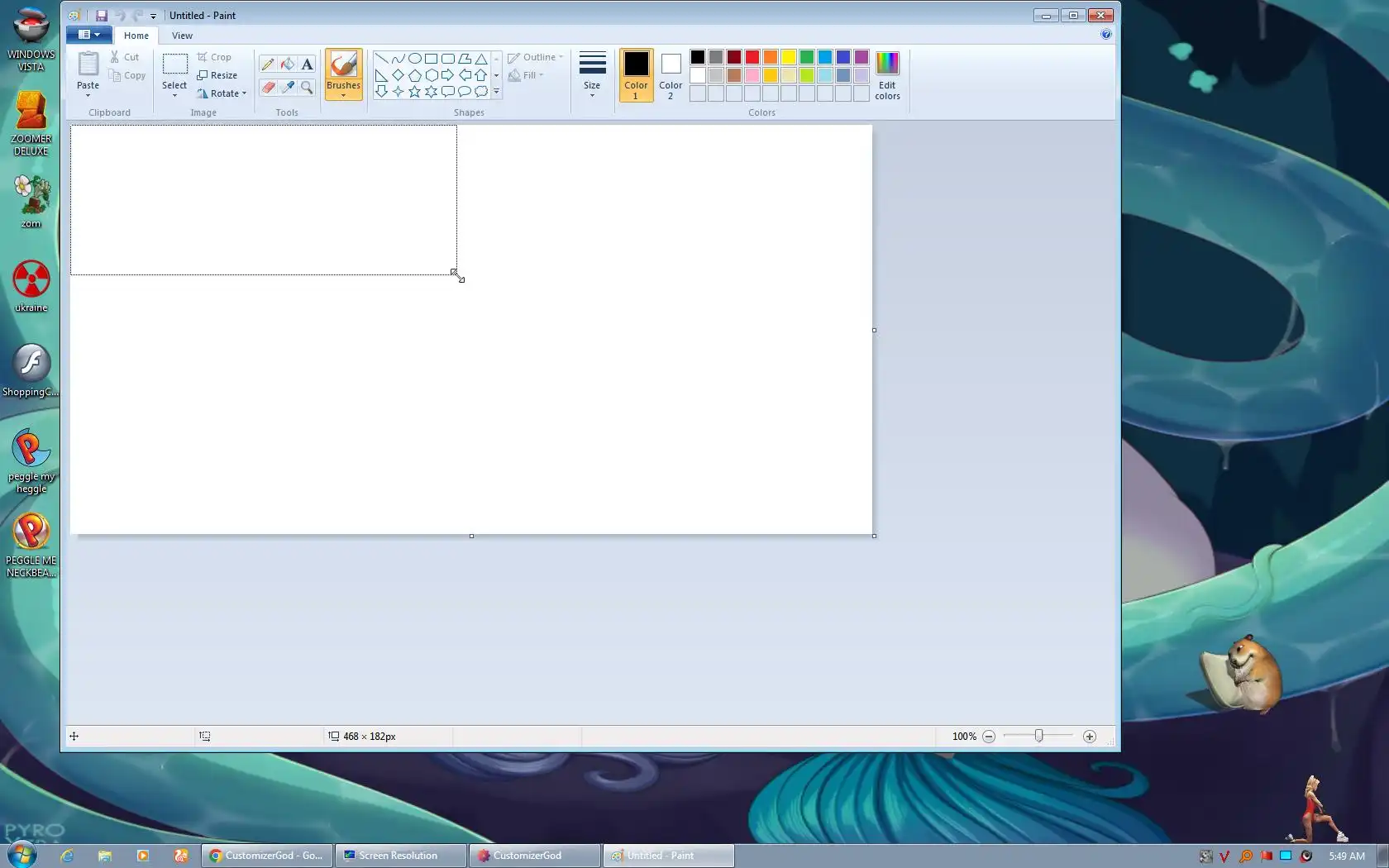Pick the Up arrow shape
This screenshot has width=1389, height=868.
[x=480, y=75]
